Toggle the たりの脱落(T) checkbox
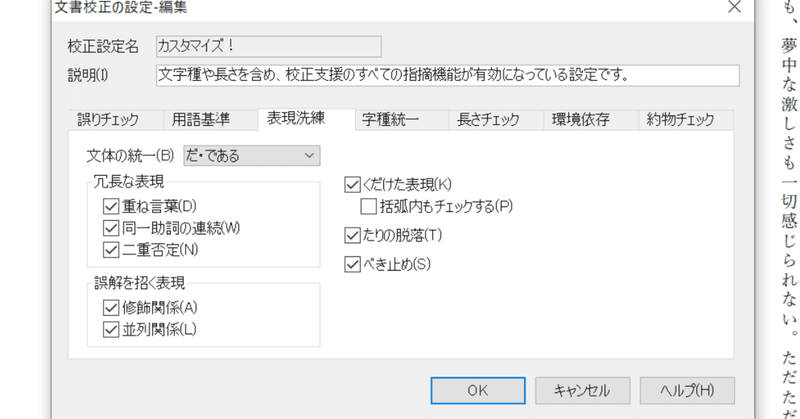800x419 pixels. click(x=351, y=235)
